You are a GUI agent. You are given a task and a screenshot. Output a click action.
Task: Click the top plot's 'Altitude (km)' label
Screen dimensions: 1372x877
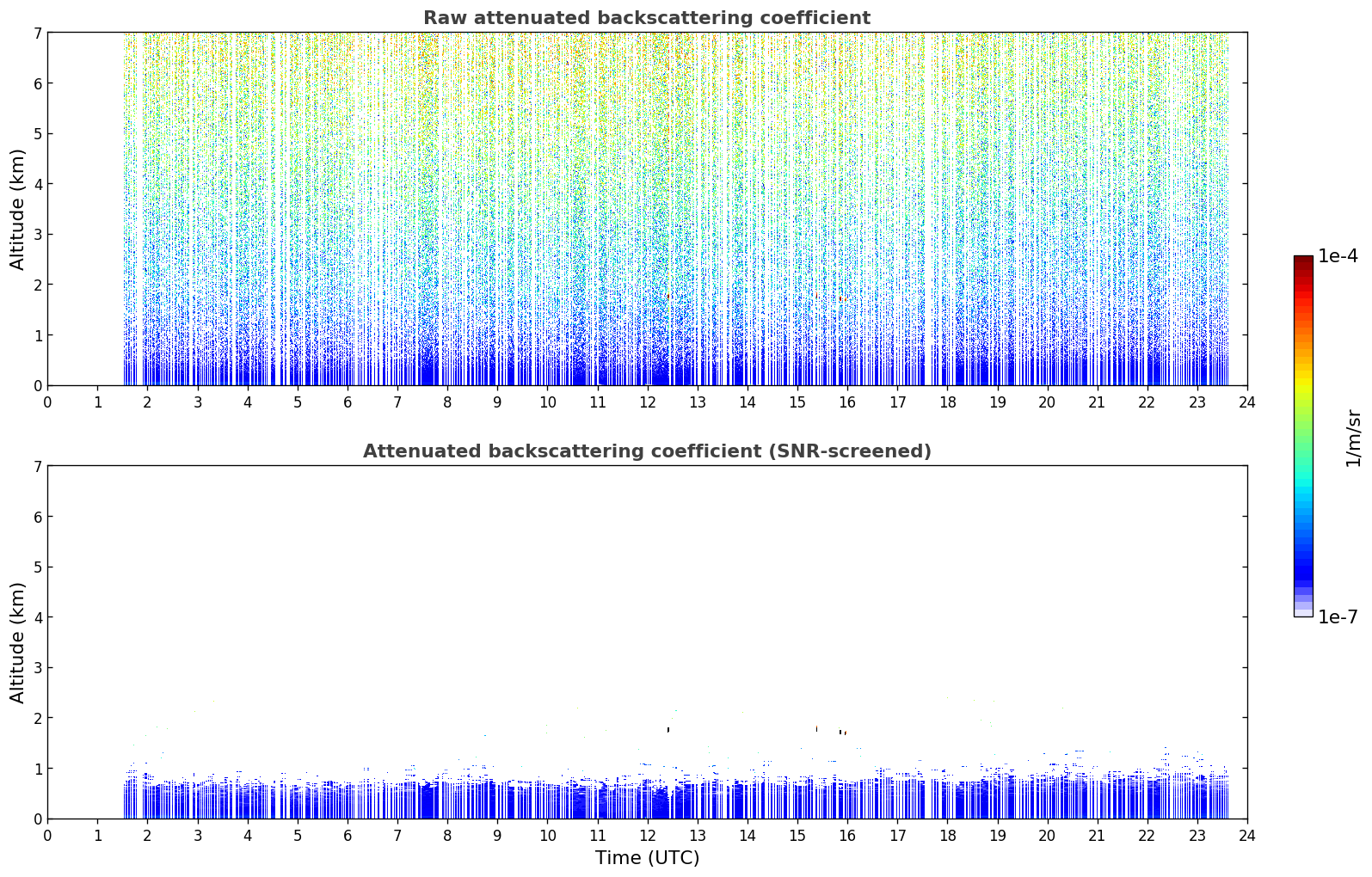tap(18, 209)
